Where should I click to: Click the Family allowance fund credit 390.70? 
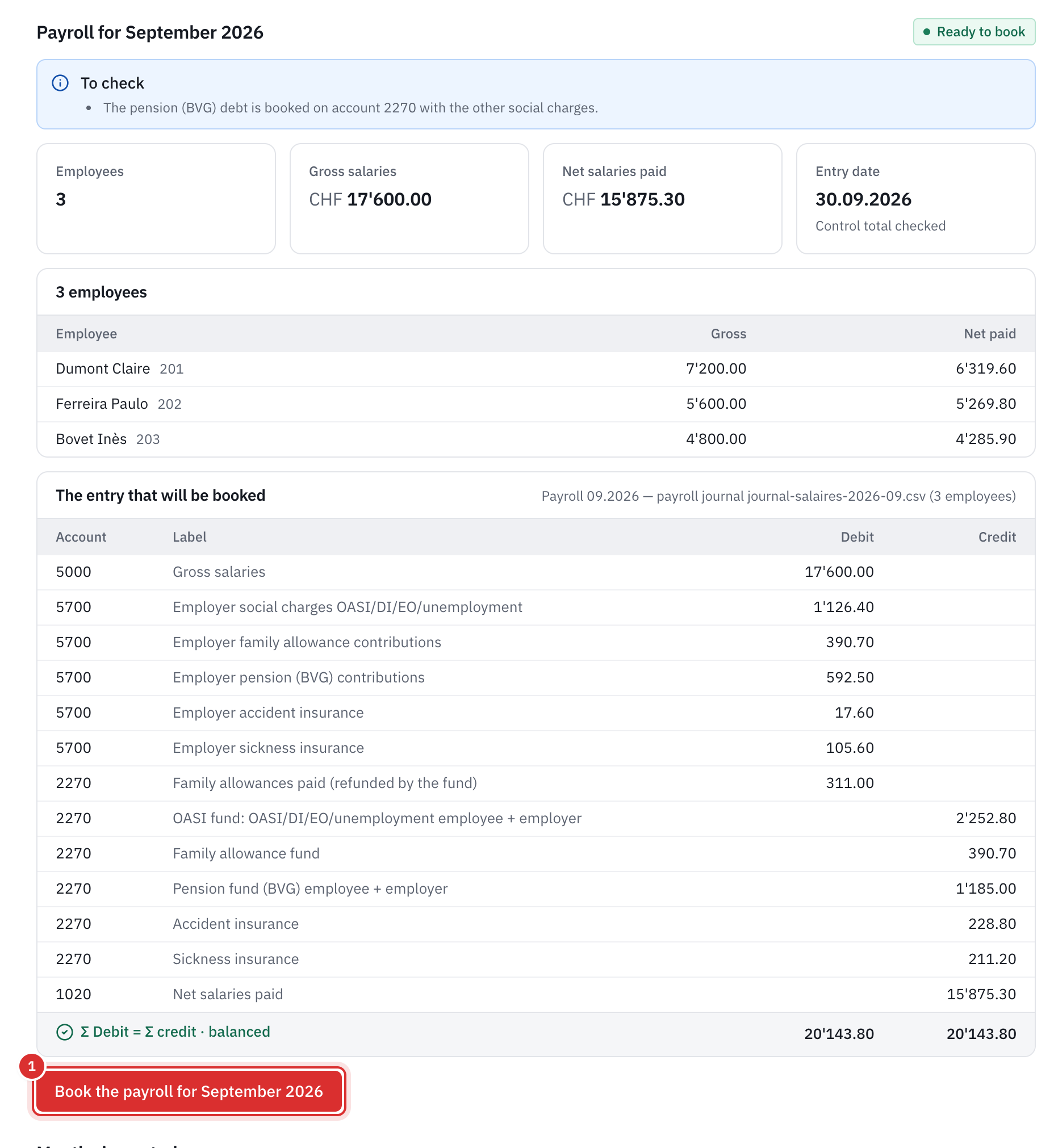[x=992, y=854]
